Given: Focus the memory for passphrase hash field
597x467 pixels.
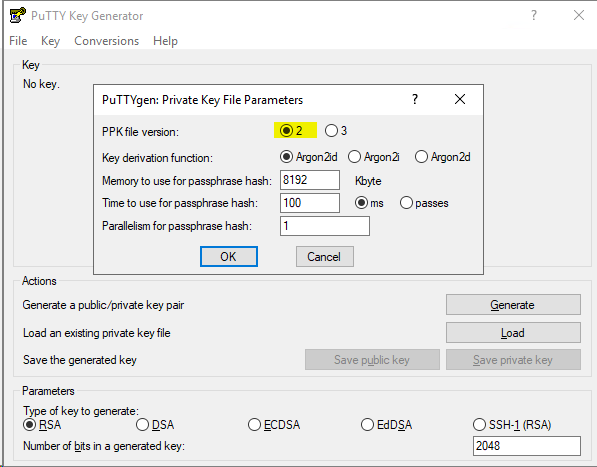Looking at the screenshot, I should point(310,180).
